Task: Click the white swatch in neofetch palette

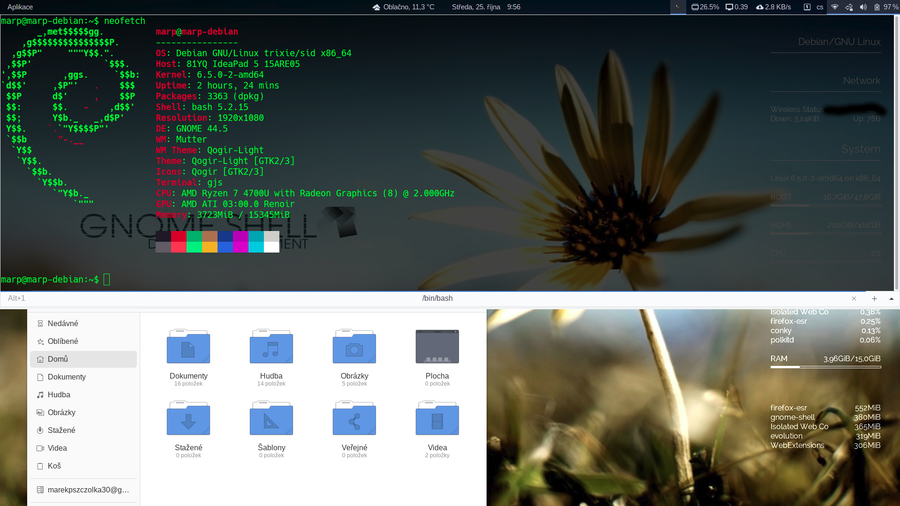Action: (x=271, y=247)
